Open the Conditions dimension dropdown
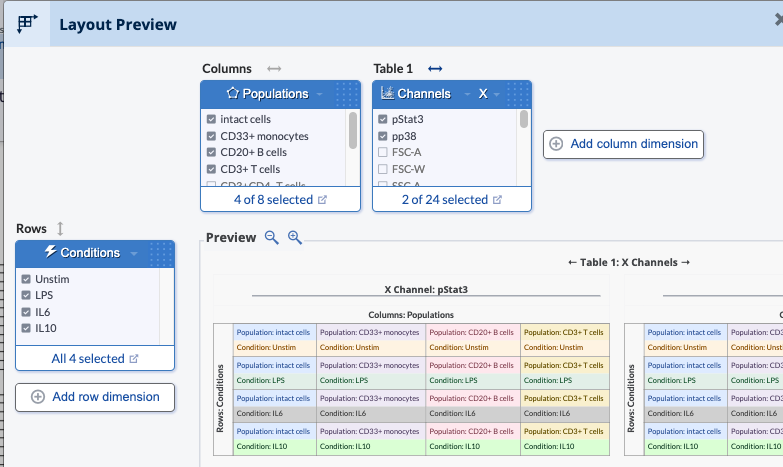 pos(132,254)
